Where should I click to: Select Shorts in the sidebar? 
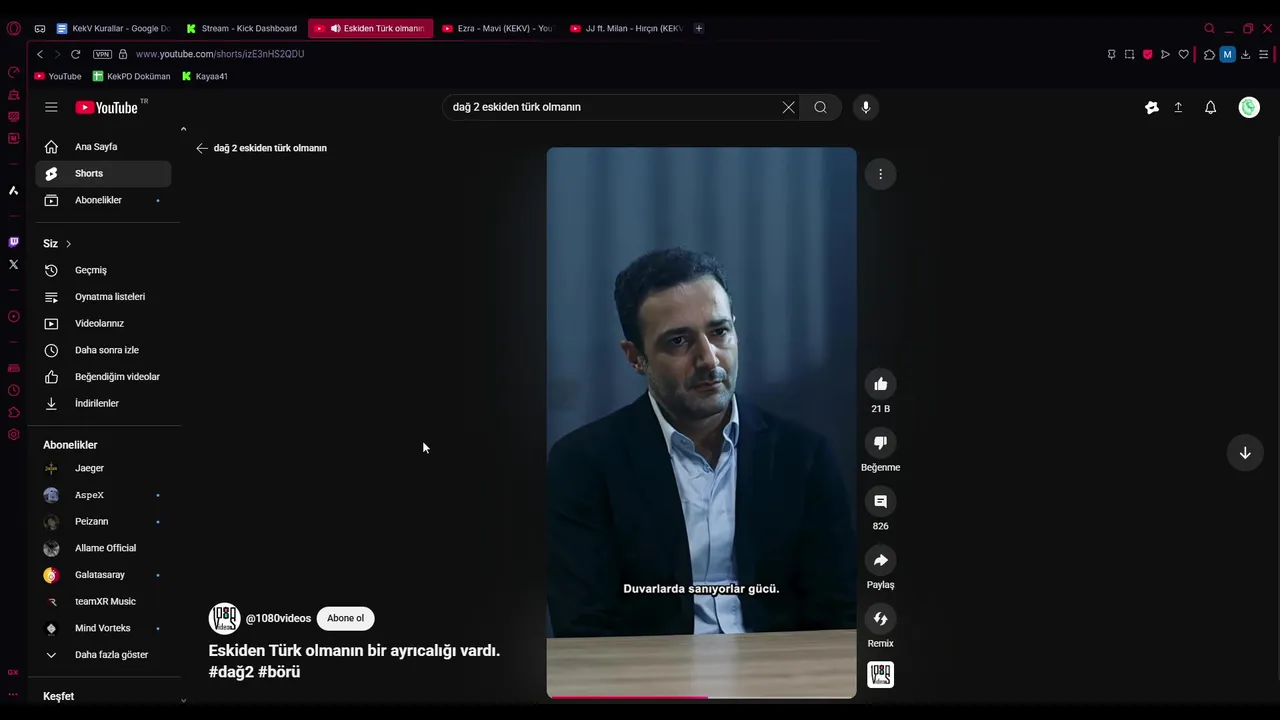click(103, 173)
